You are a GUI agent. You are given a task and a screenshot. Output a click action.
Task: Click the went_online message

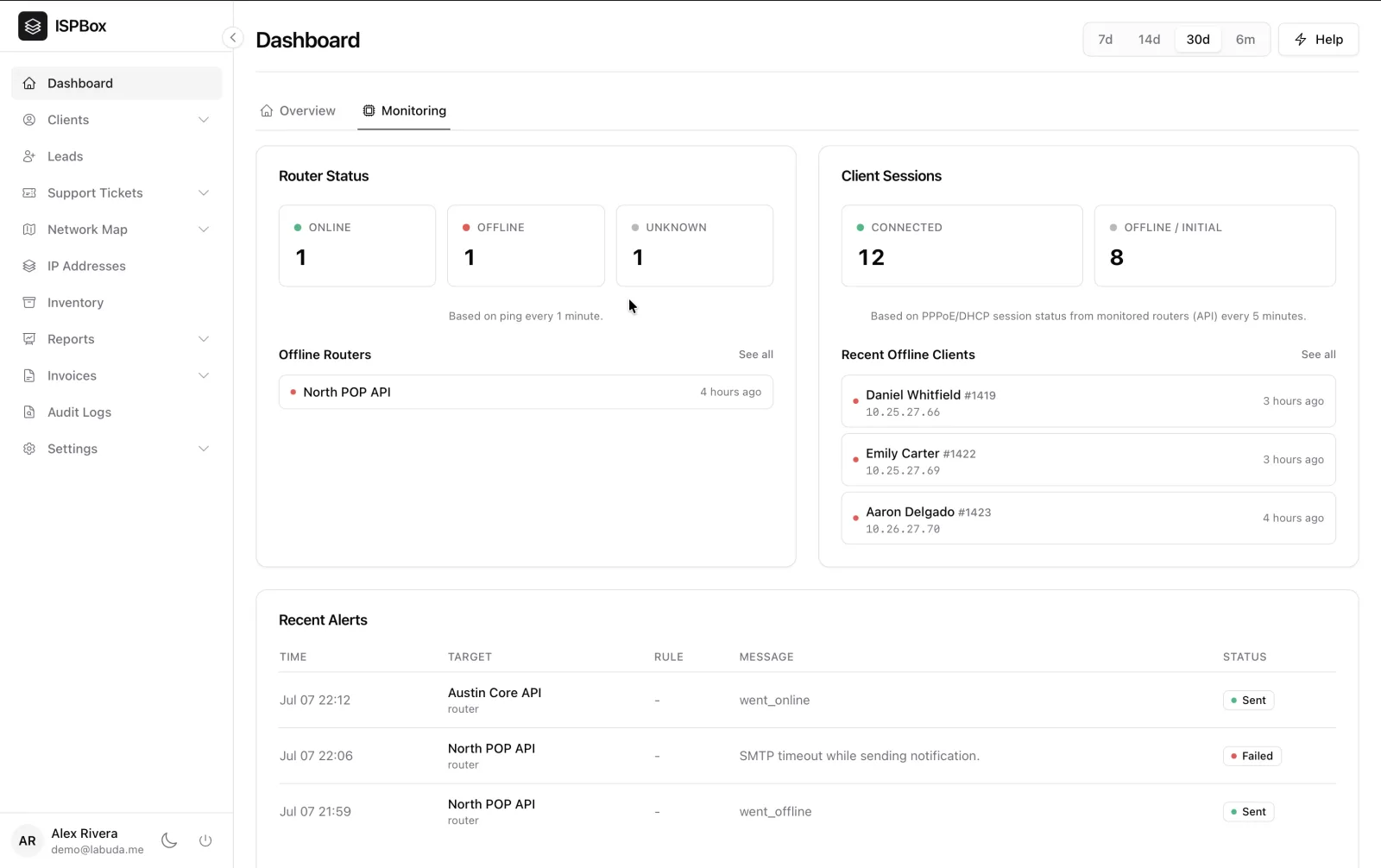pyautogui.click(x=774, y=701)
